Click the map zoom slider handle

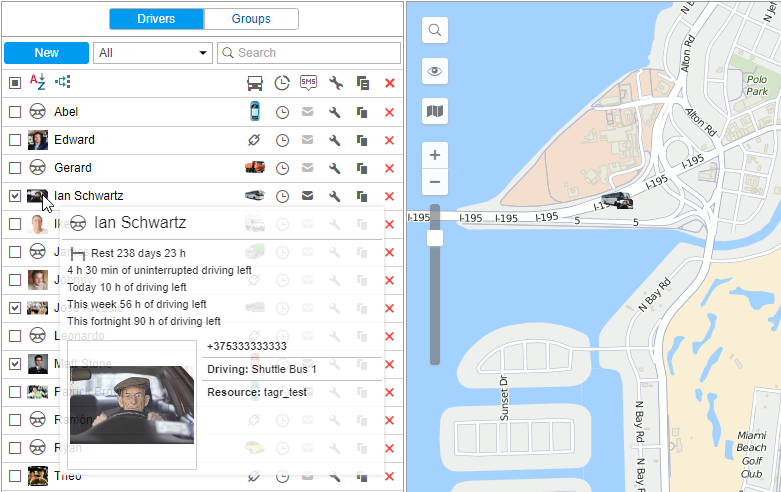(x=435, y=238)
